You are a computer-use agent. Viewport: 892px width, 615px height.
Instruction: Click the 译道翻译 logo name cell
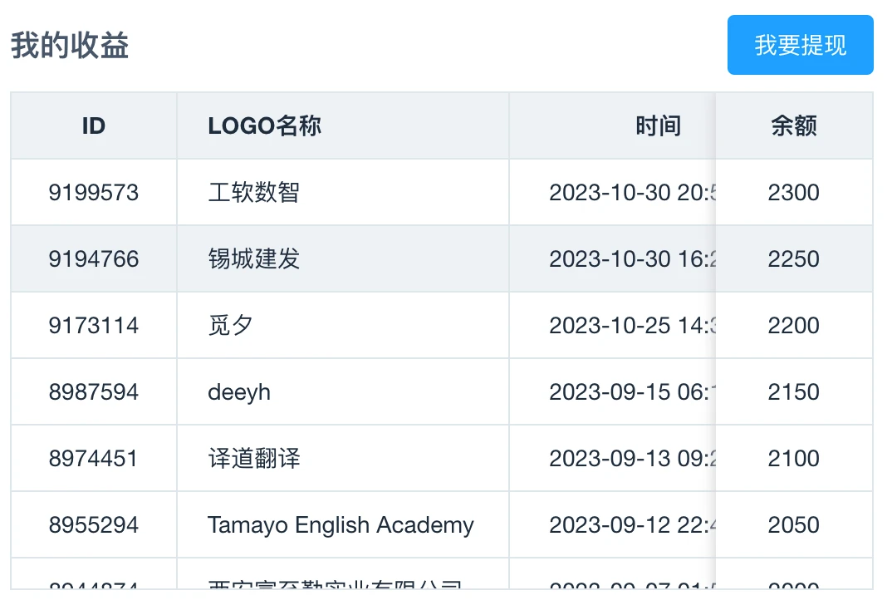click(x=254, y=459)
